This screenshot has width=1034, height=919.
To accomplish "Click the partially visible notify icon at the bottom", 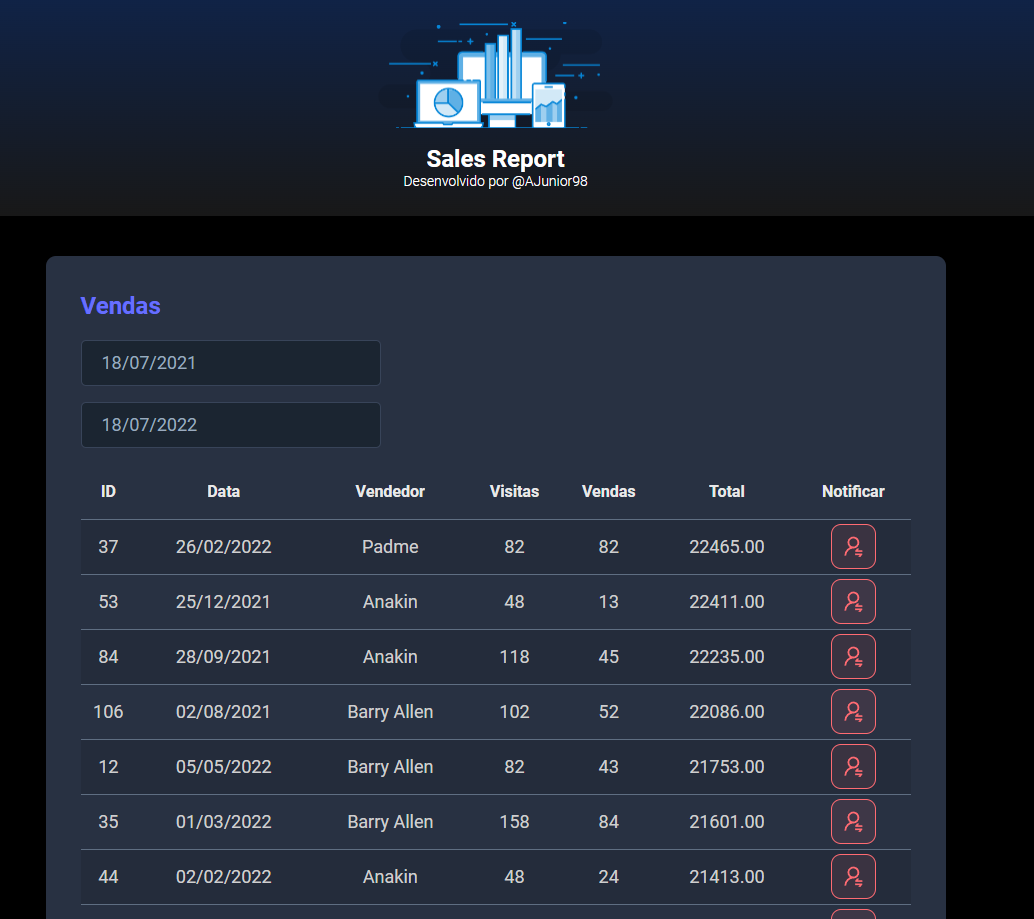I will tap(853, 912).
